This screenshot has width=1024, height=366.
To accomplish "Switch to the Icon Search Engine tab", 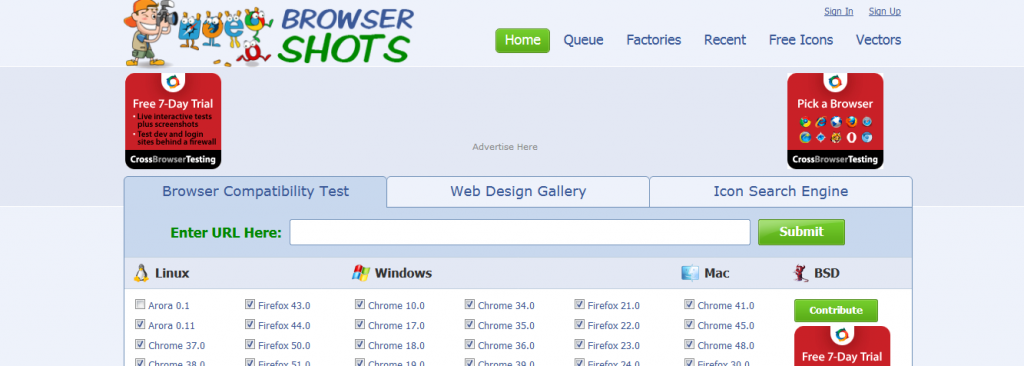I will (x=780, y=191).
